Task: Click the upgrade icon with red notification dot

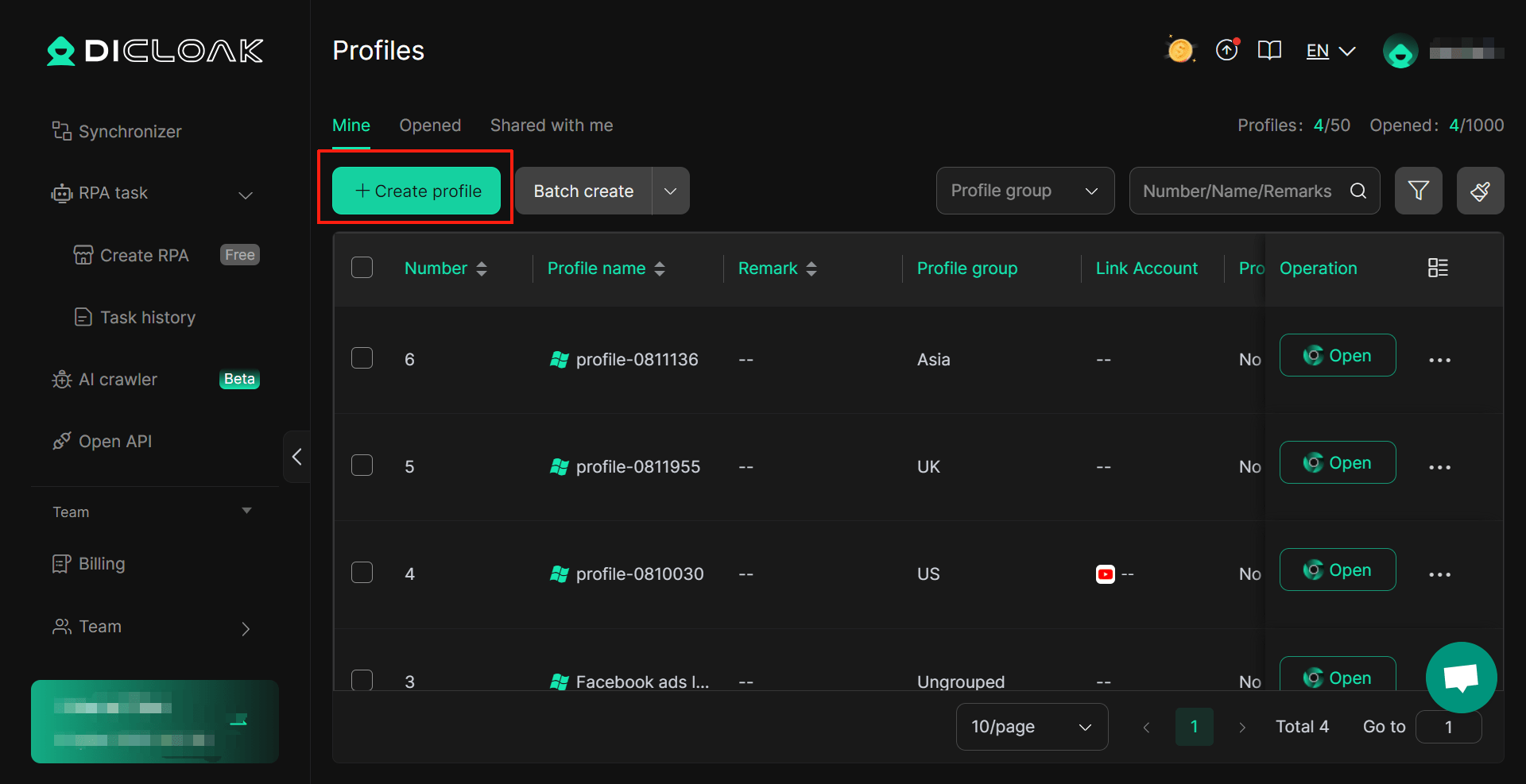Action: coord(1227,49)
